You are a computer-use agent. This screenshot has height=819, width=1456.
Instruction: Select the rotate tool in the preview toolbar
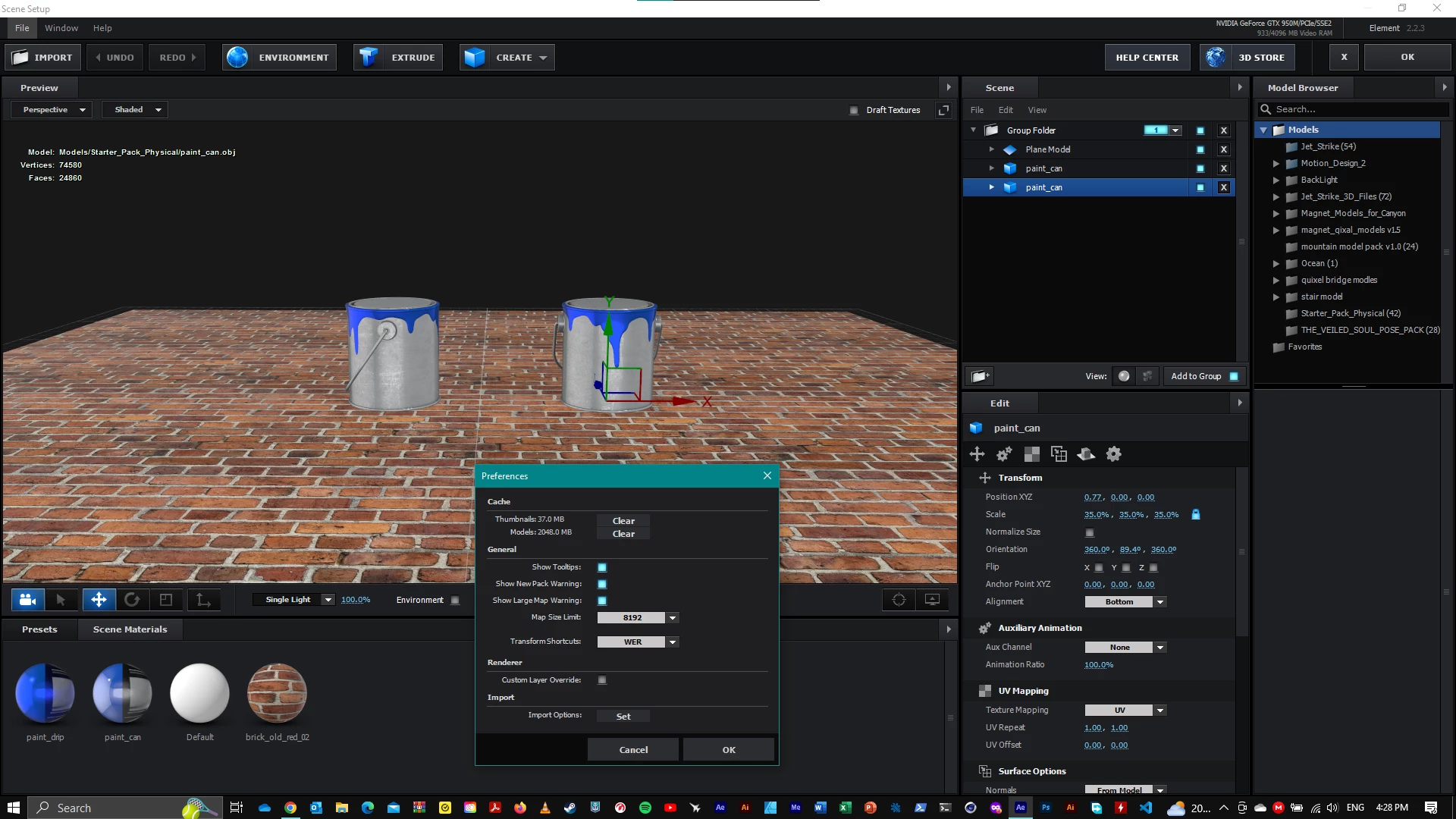(132, 600)
